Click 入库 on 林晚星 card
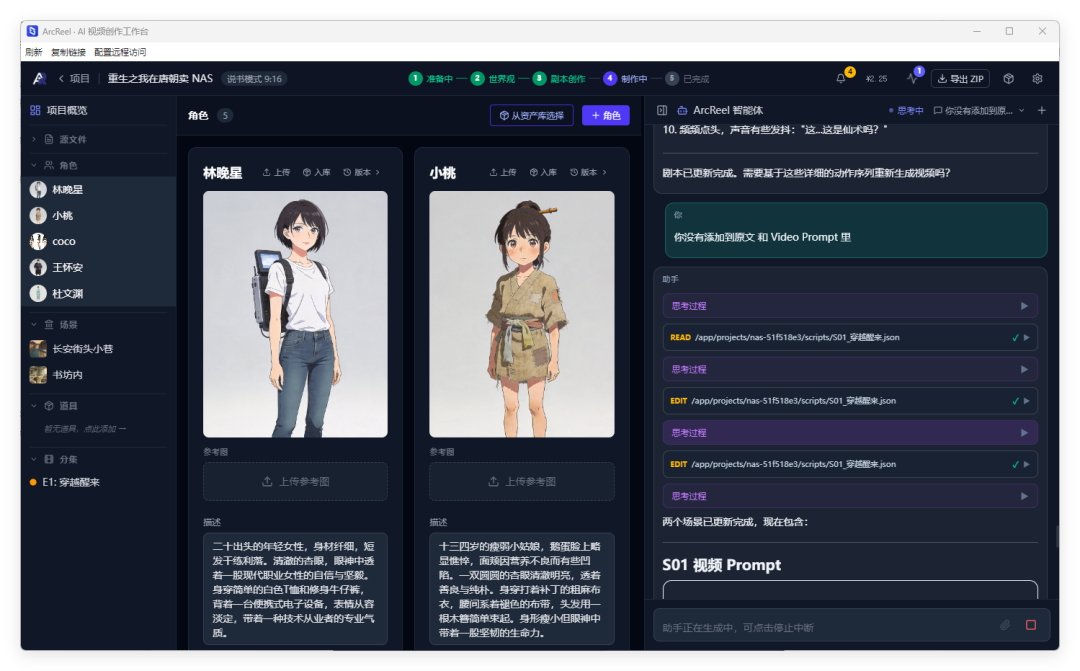This screenshot has height=671, width=1080. coord(317,172)
